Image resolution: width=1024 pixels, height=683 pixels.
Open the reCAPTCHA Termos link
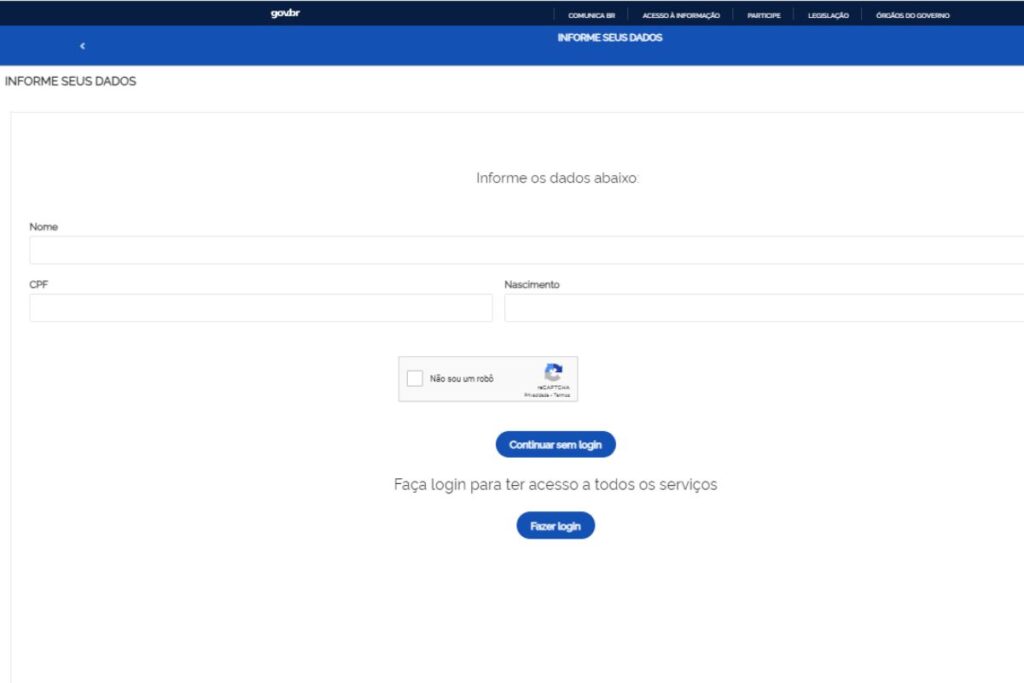point(562,395)
